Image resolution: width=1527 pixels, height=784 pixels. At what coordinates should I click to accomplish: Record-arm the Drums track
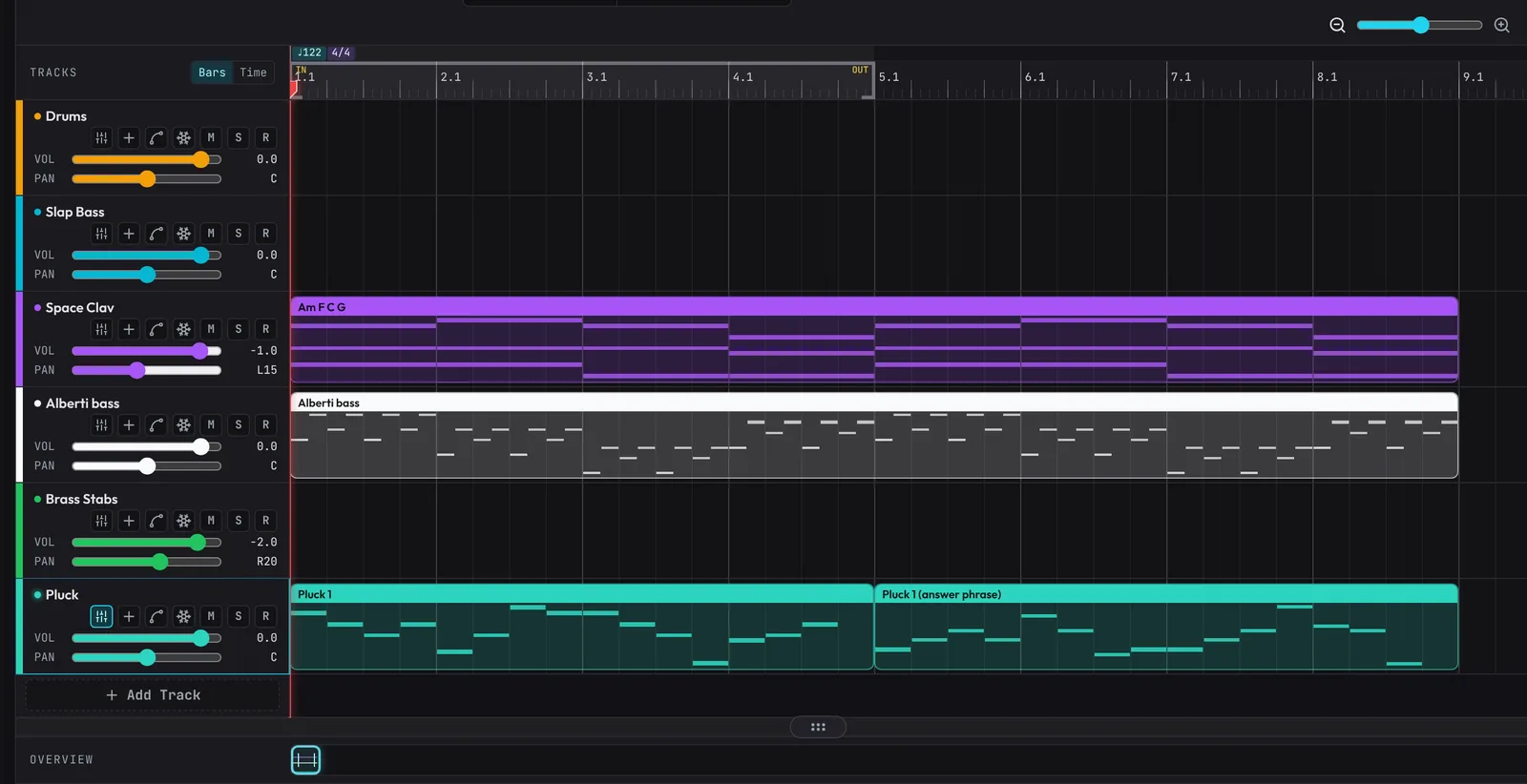point(266,137)
